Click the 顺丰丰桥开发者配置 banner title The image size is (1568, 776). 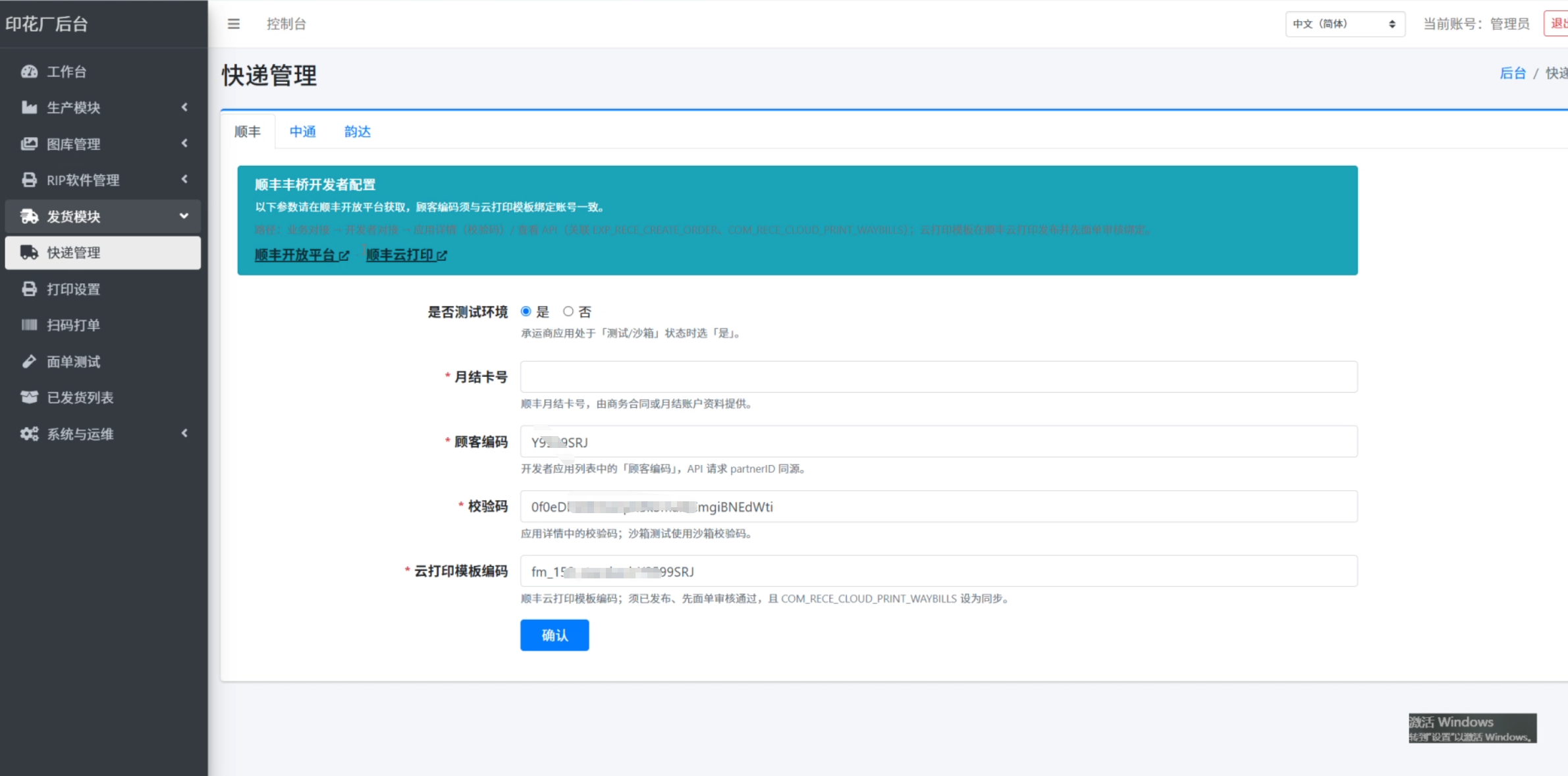[x=315, y=185]
